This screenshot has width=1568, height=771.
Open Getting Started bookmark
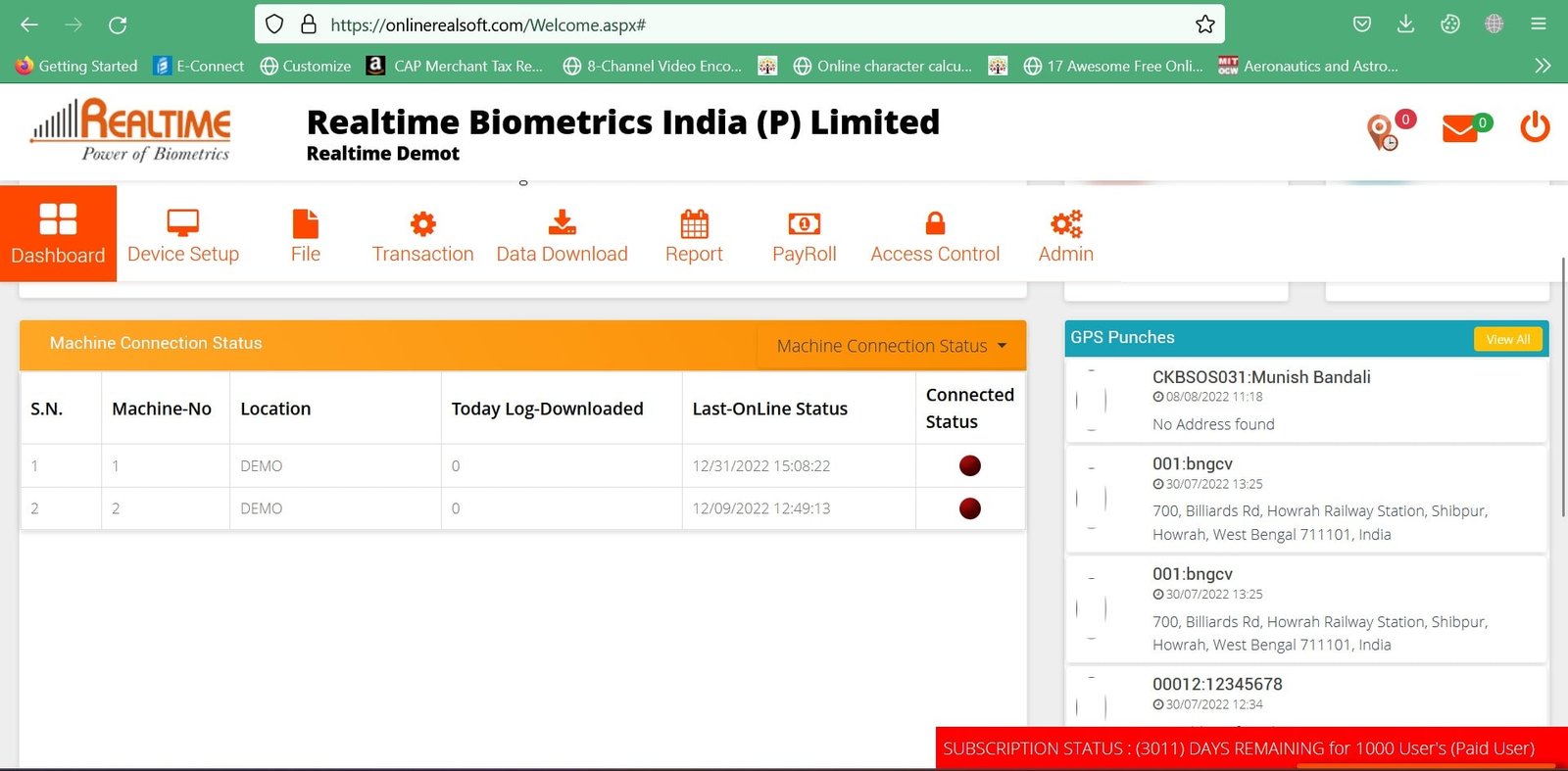76,66
